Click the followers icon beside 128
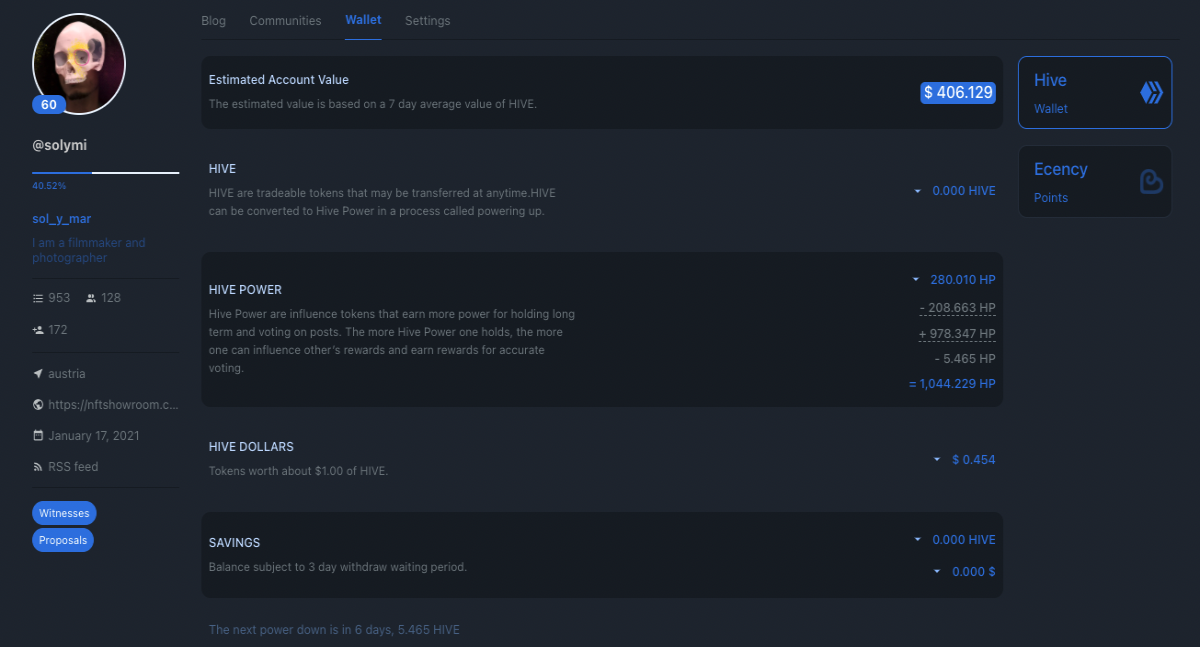Viewport: 1200px width, 647px height. click(91, 298)
